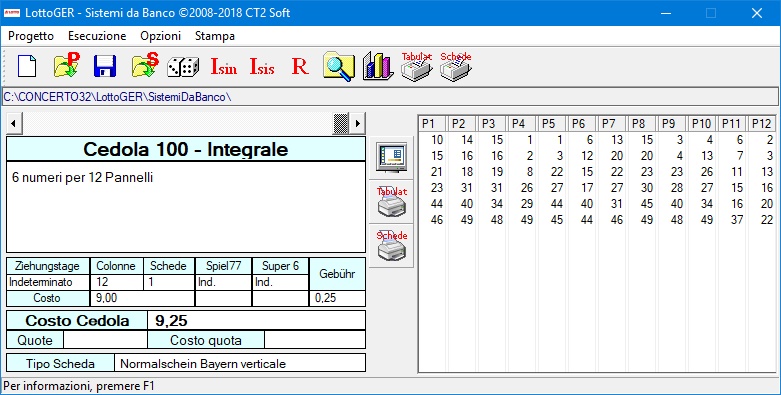
Task: Click the empty Costo quota value field
Action: point(315,340)
